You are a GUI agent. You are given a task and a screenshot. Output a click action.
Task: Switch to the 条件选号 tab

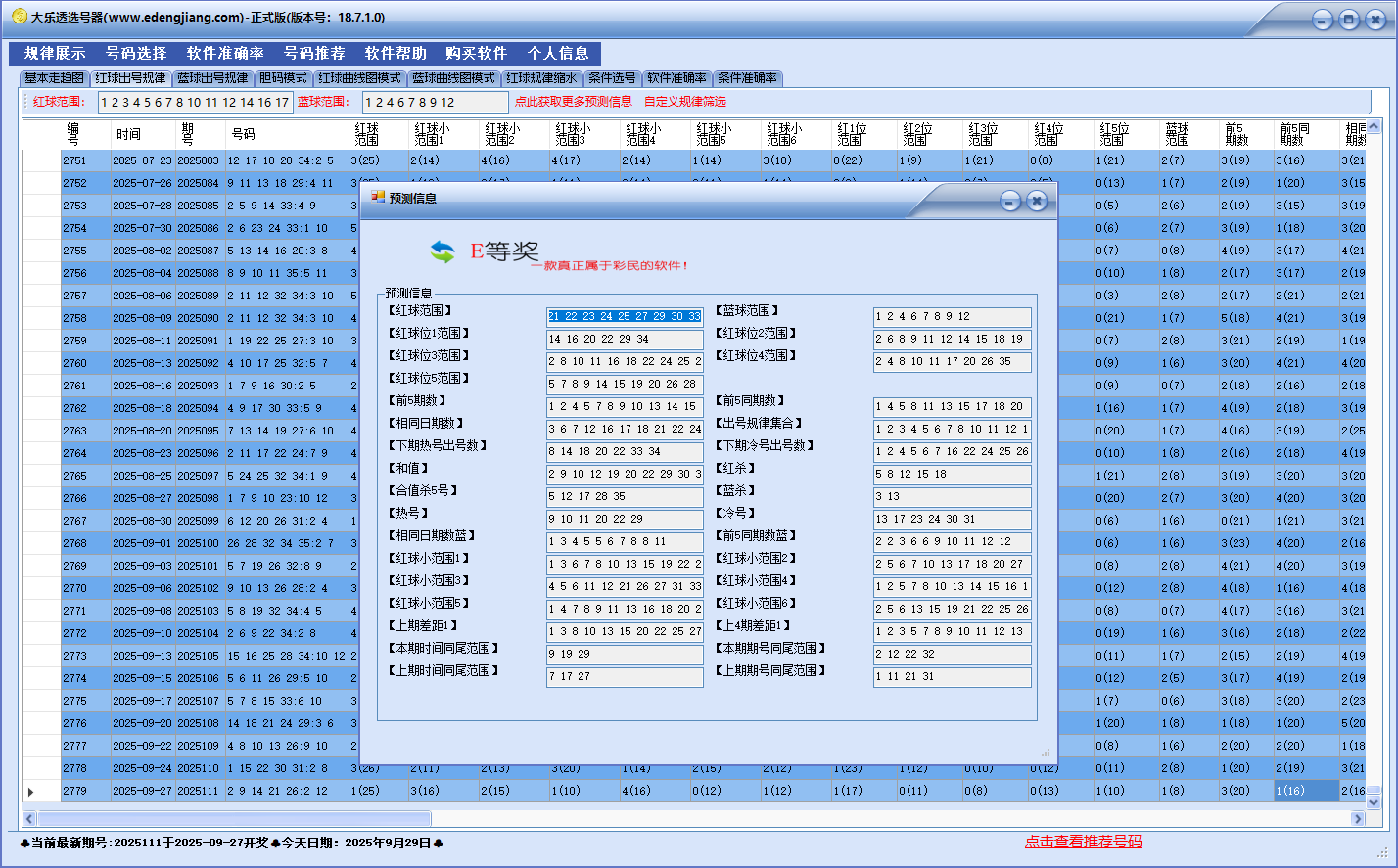[612, 78]
